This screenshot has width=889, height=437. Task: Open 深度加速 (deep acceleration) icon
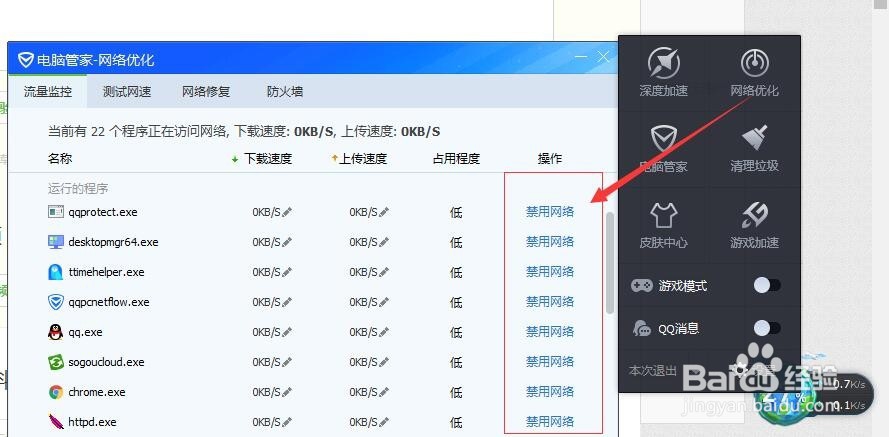coord(663,63)
